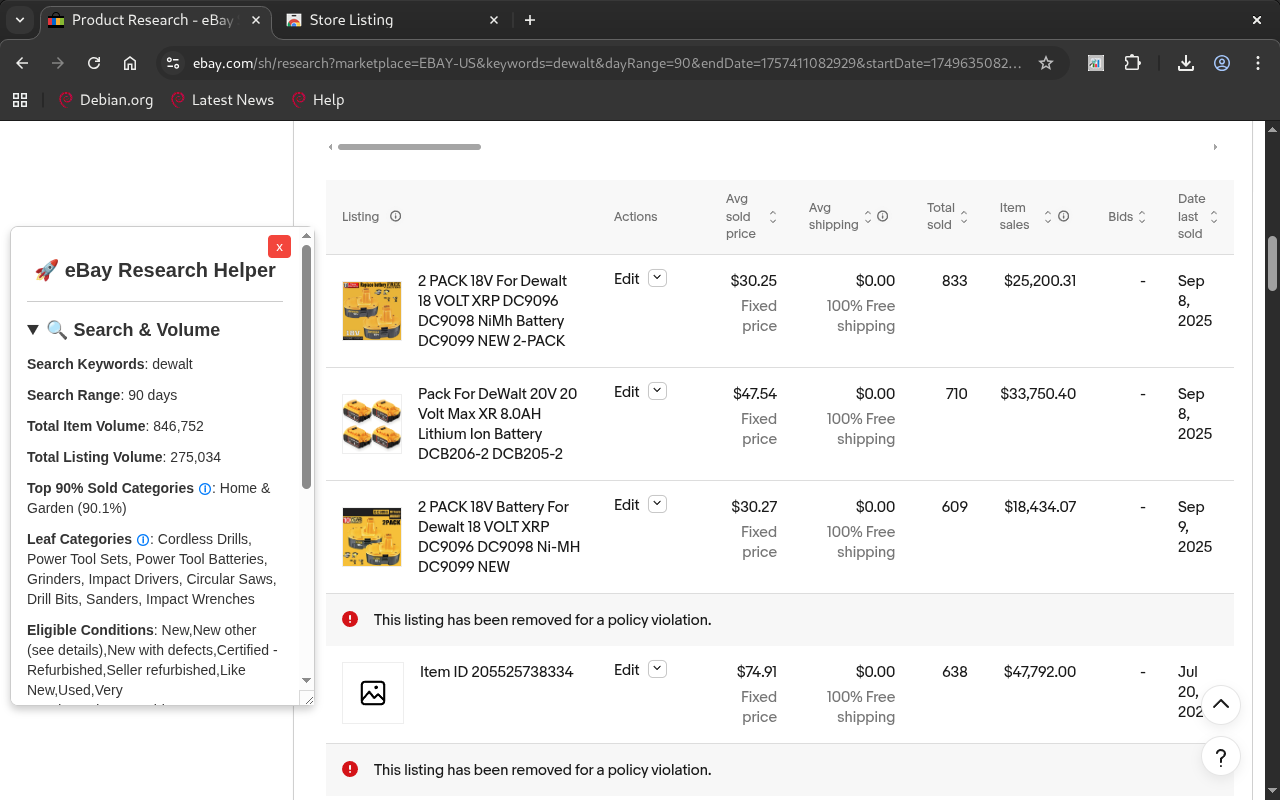Open the tab search dropdown arrow

pos(20,20)
